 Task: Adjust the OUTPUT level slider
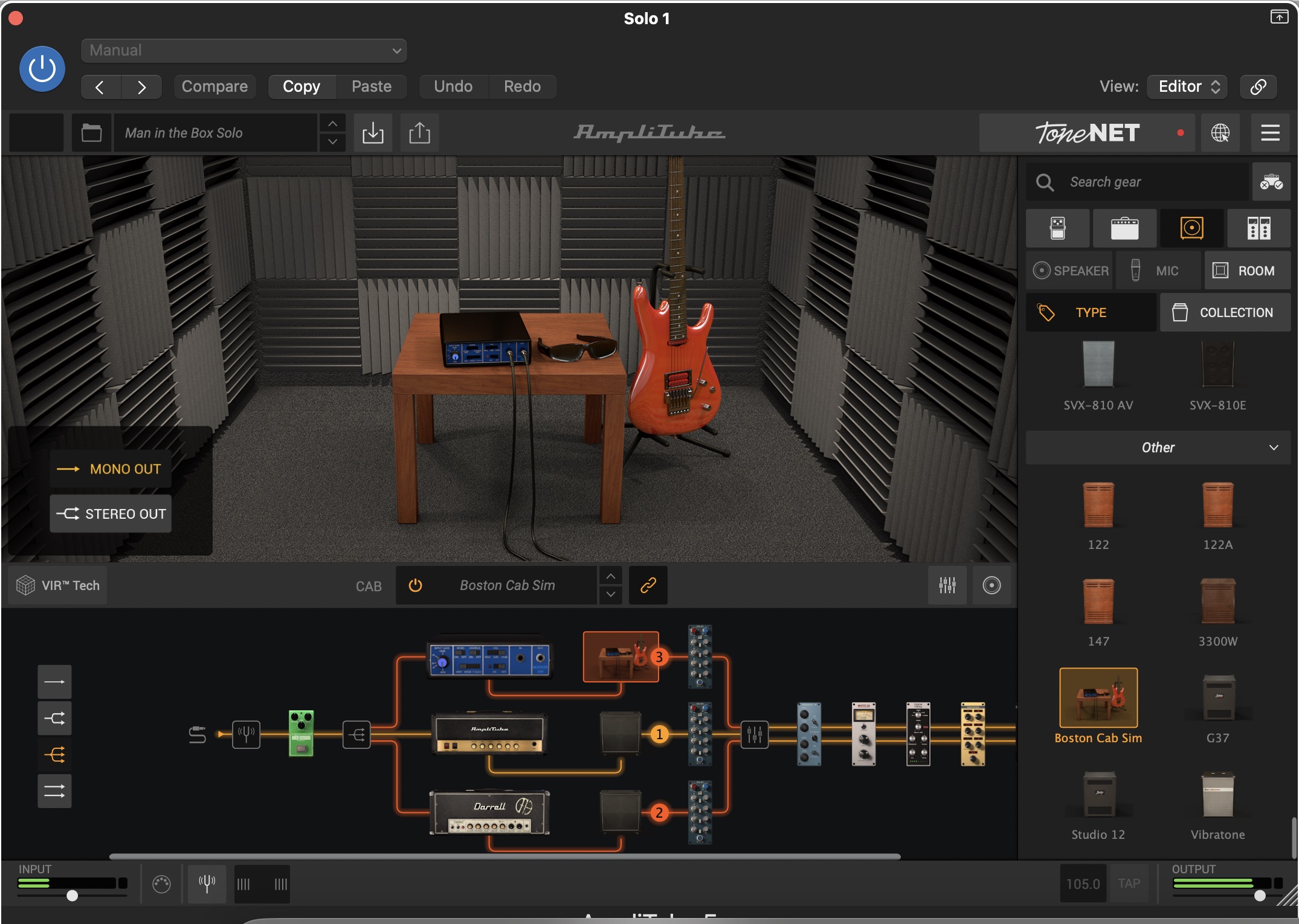pos(1259,896)
